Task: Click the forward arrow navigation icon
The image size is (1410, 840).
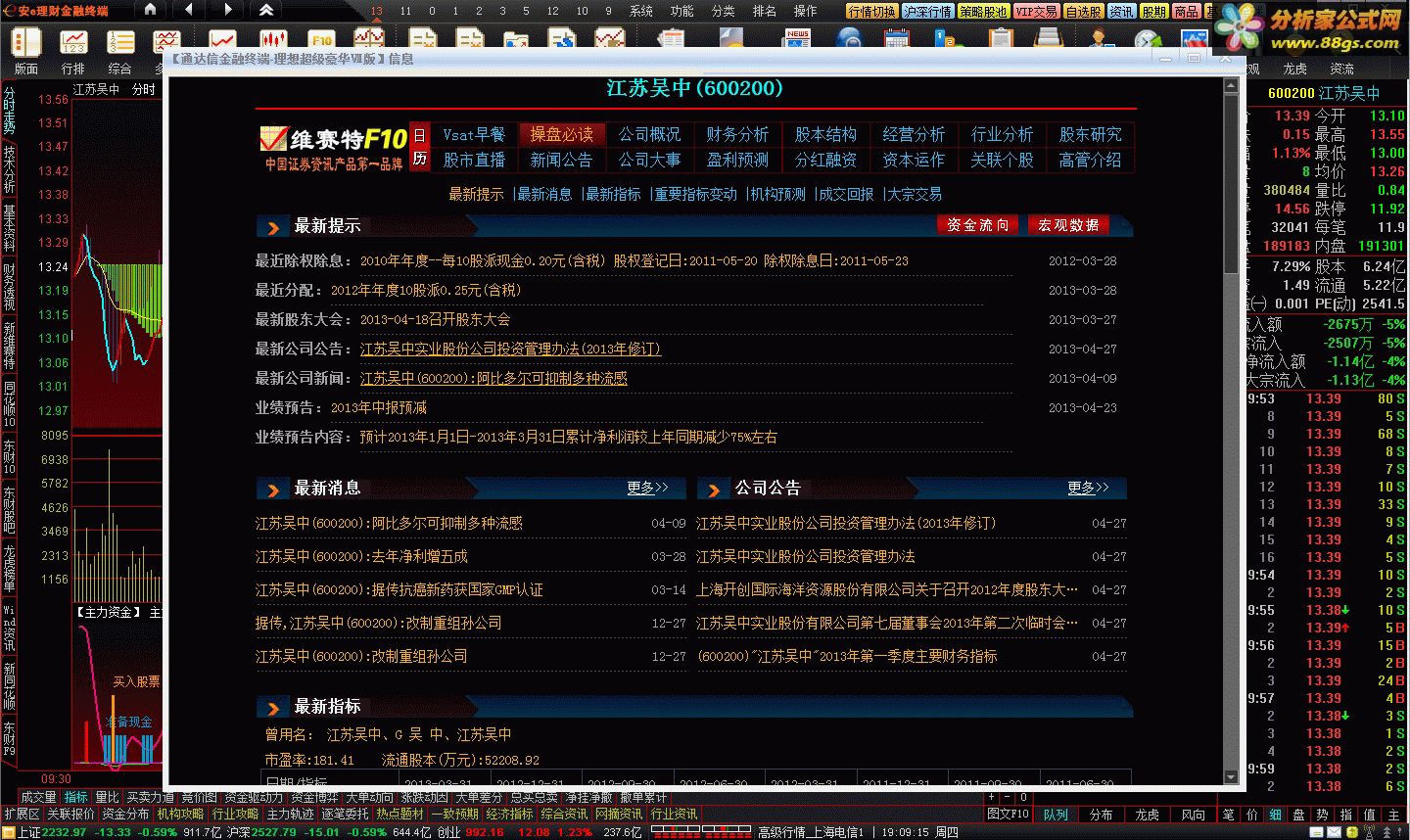Action: click(227, 10)
